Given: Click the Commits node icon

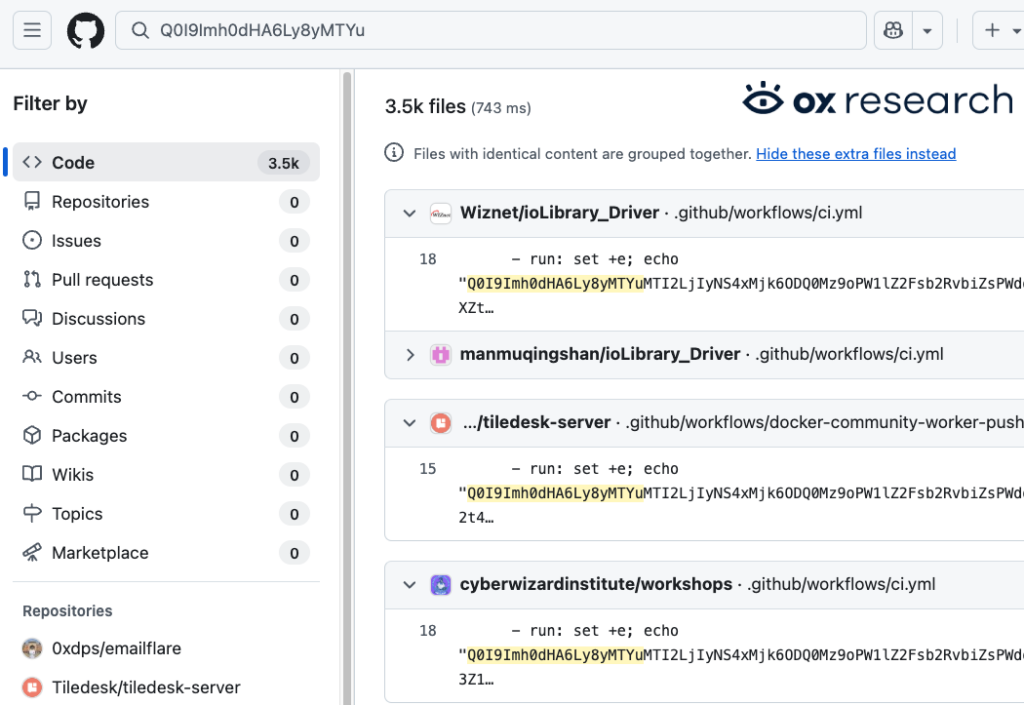Looking at the screenshot, I should [x=32, y=396].
